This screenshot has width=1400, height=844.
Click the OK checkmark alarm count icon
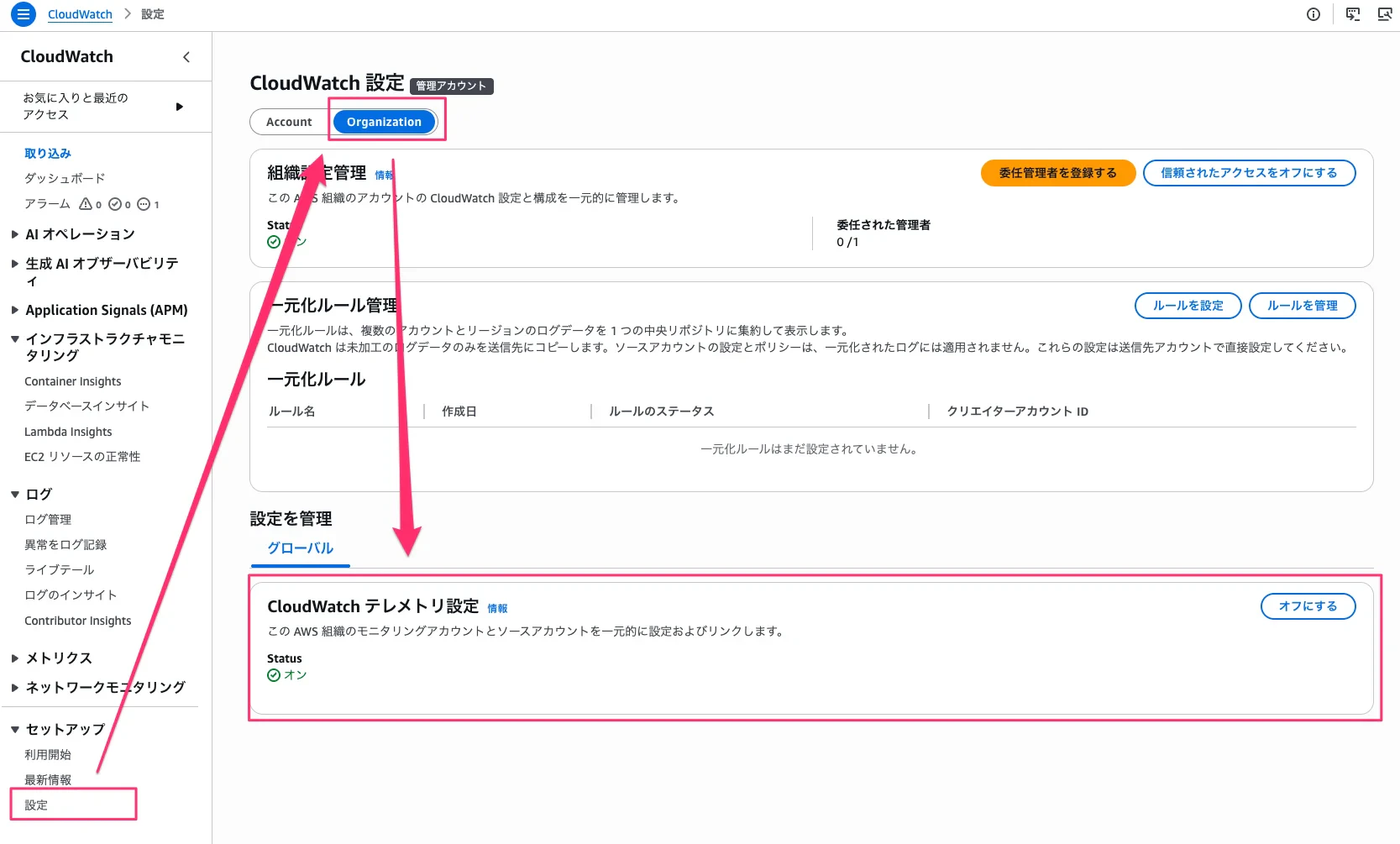click(x=115, y=204)
